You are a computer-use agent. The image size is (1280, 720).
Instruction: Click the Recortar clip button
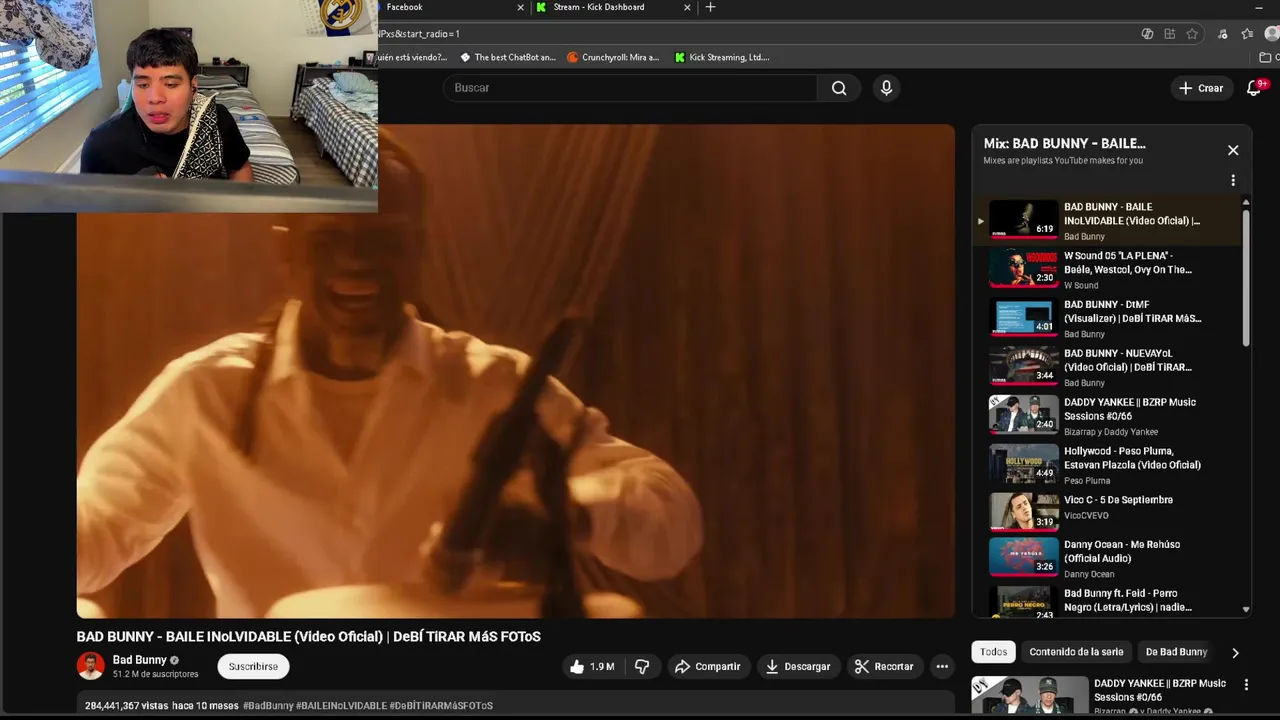(x=884, y=666)
